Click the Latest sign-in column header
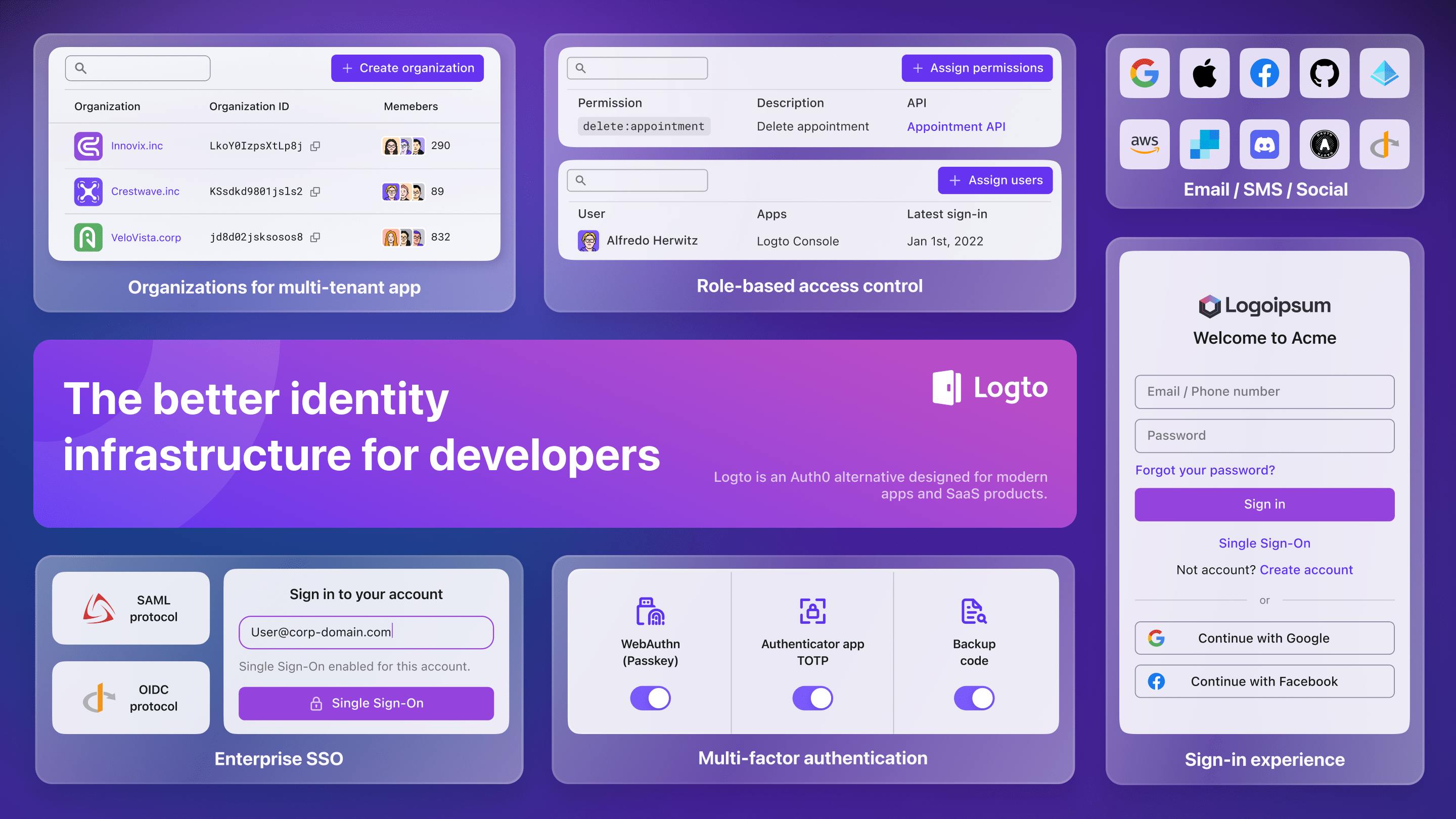The height and width of the screenshot is (819, 1456). click(947, 214)
